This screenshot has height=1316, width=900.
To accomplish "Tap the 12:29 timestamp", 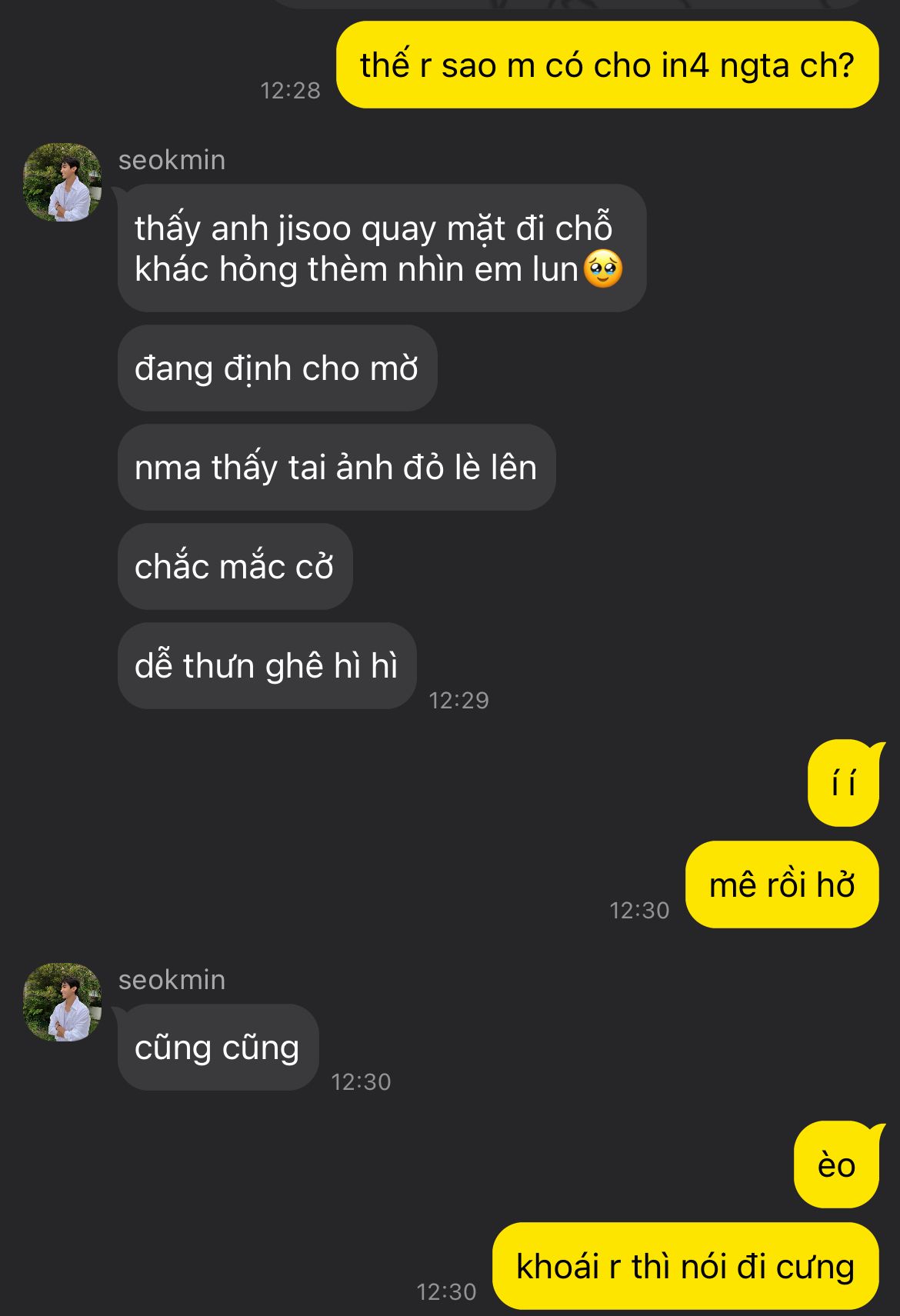I will point(458,701).
